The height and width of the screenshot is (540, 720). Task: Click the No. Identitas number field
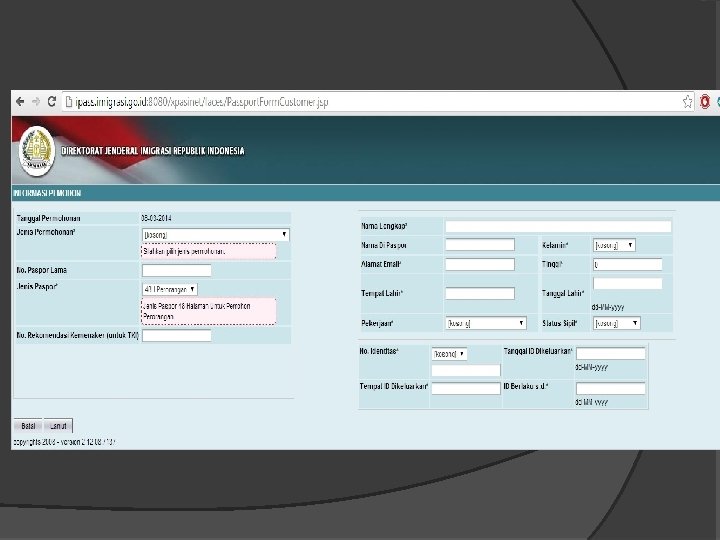[466, 371]
